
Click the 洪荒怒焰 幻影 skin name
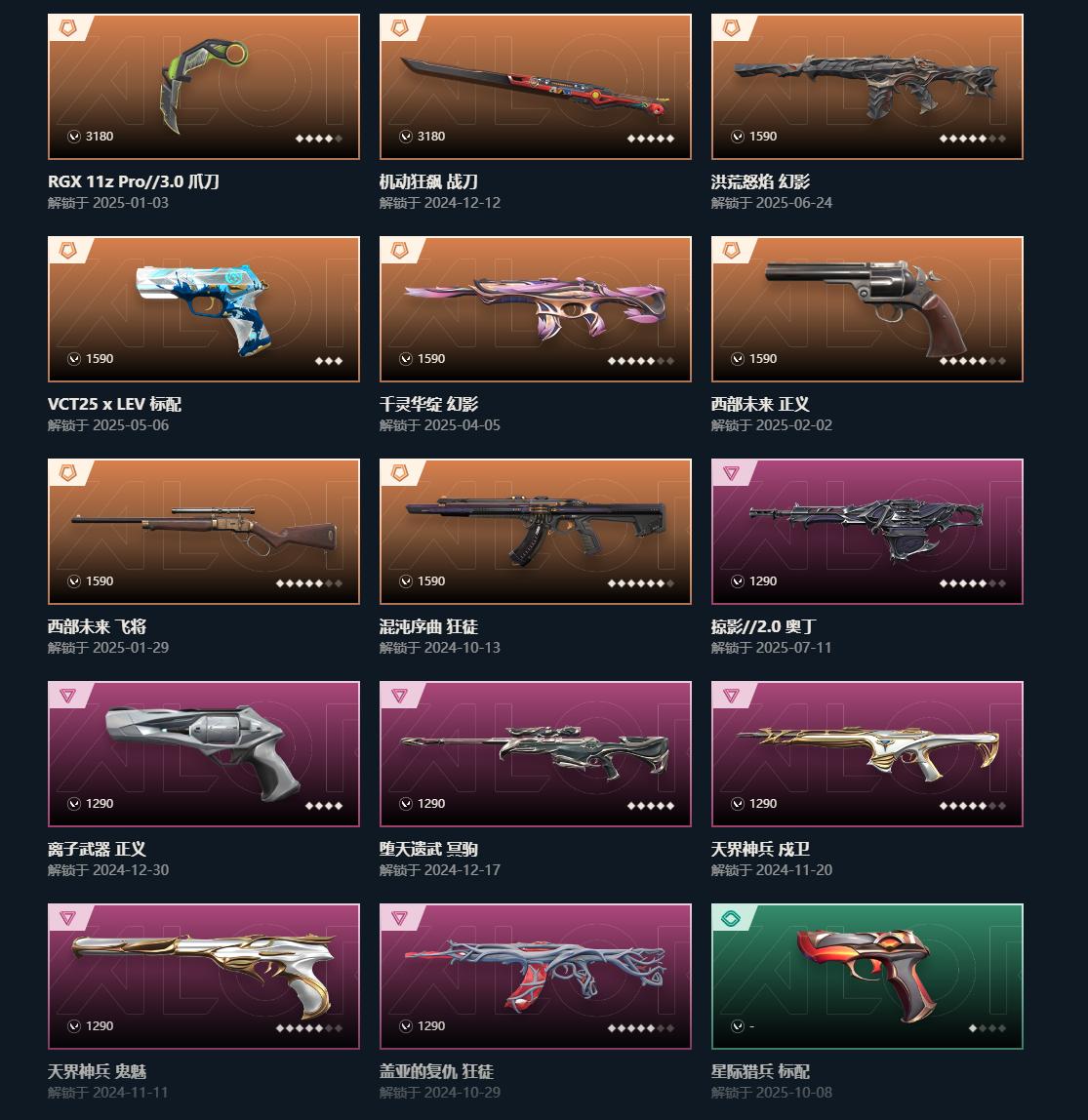coord(760,181)
